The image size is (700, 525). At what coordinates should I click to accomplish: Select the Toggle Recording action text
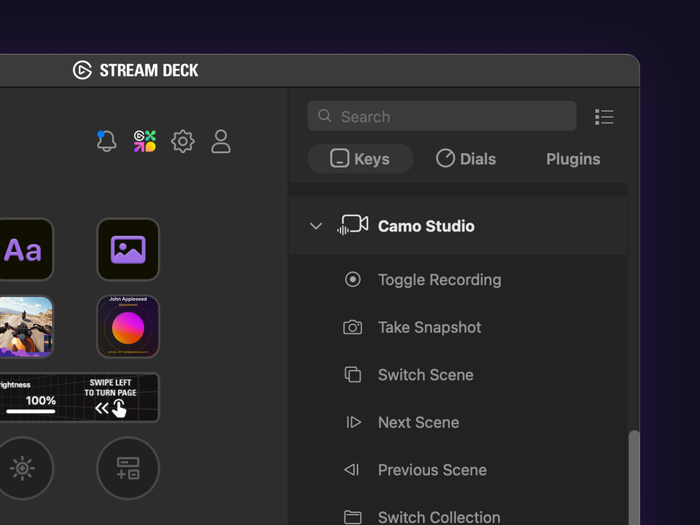(440, 280)
